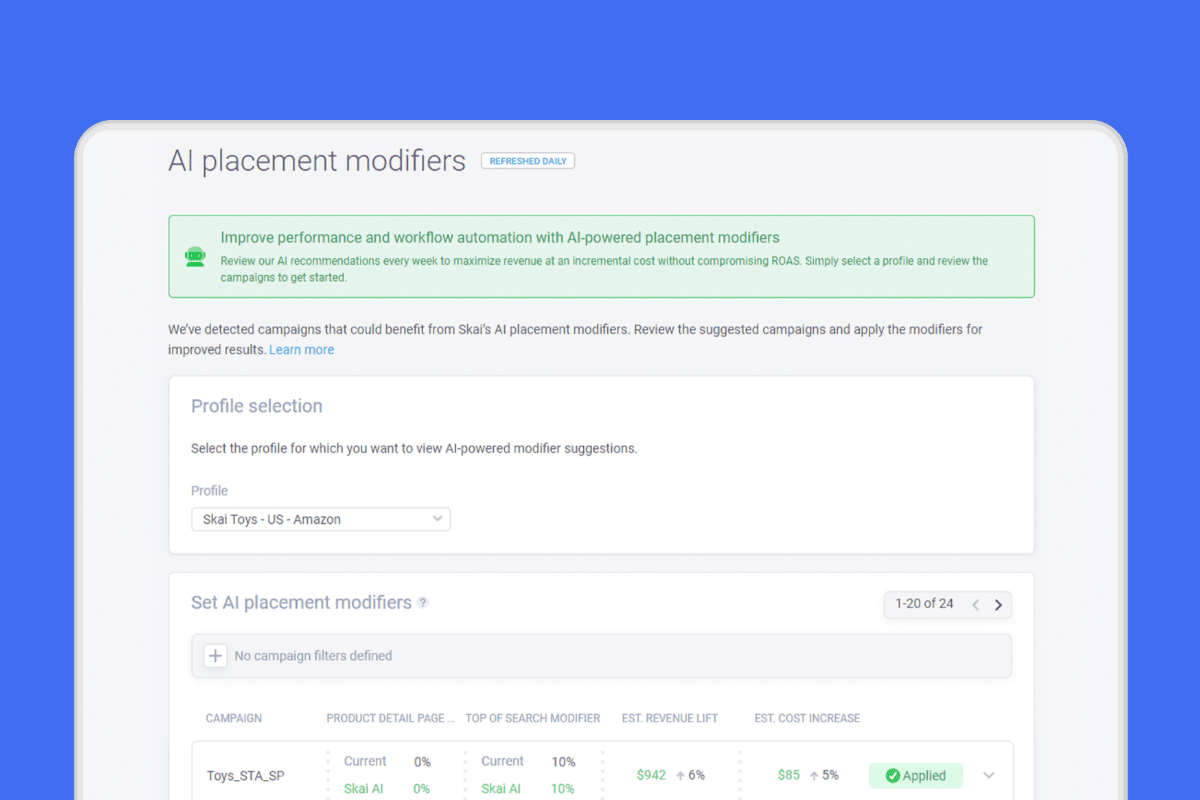Click the previous page arrow in pagination
Viewport: 1200px width, 800px height.
point(975,604)
